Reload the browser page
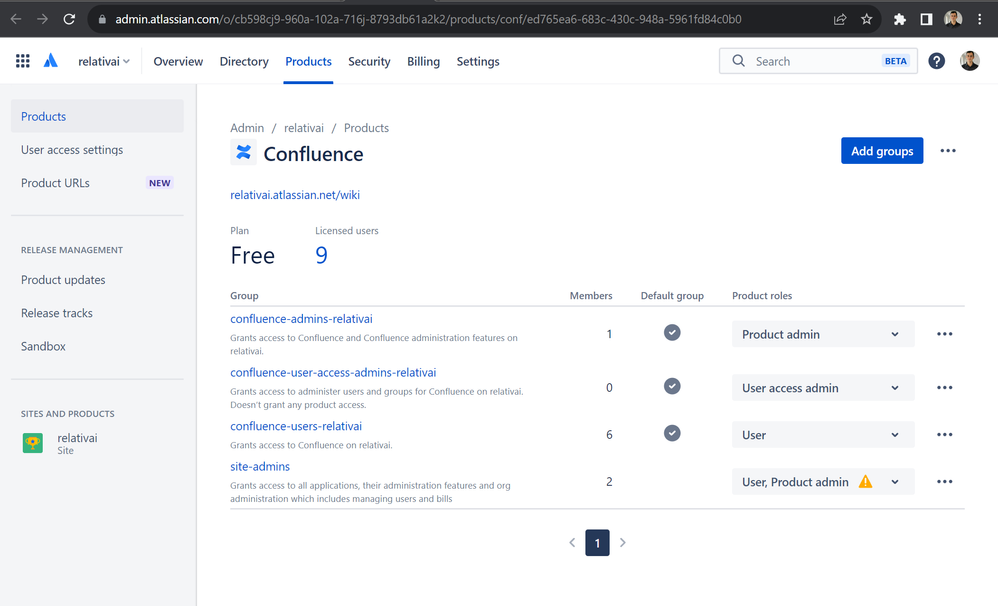The image size is (998, 606). pyautogui.click(x=69, y=19)
